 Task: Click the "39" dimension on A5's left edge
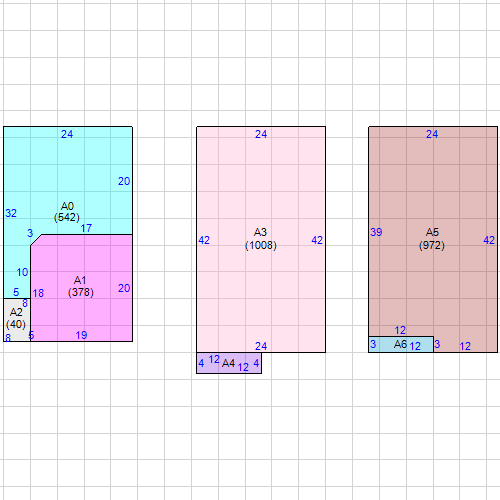[376, 232]
